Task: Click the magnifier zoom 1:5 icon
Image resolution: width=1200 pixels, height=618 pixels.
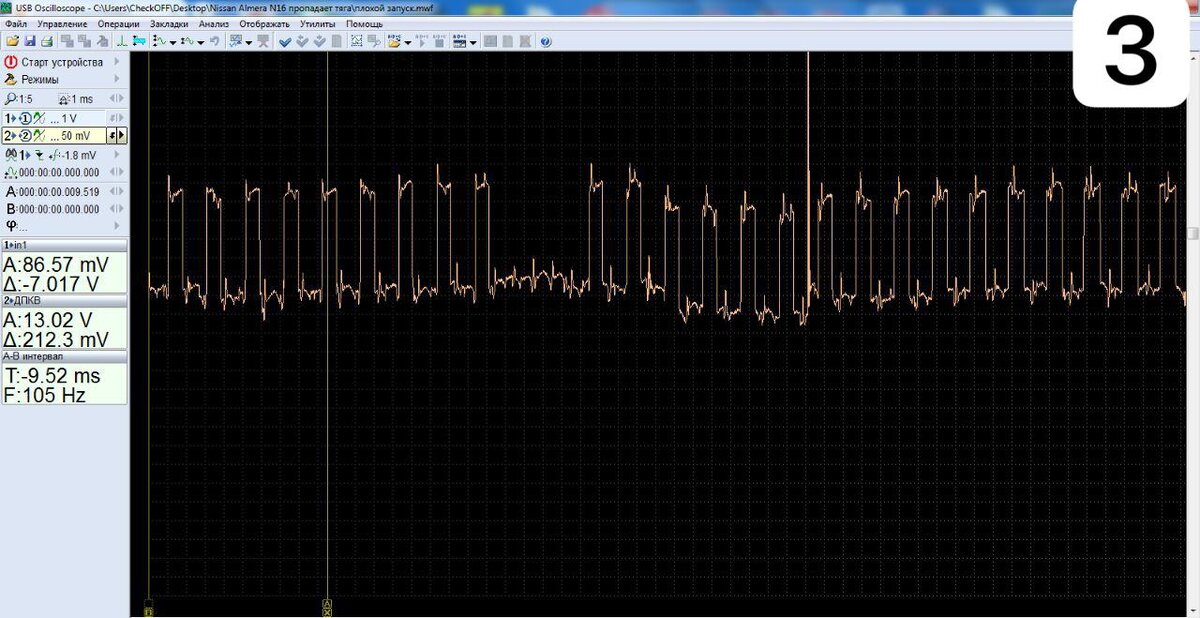Action: (x=11, y=98)
